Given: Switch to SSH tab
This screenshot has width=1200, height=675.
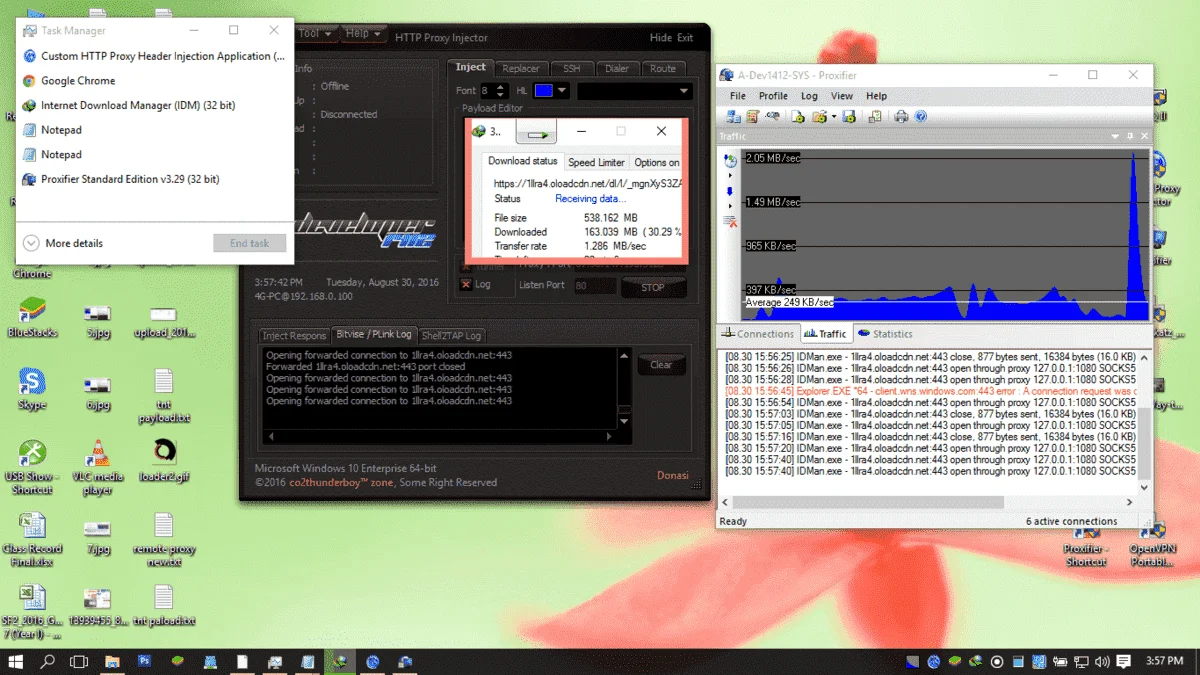Looking at the screenshot, I should 571,69.
